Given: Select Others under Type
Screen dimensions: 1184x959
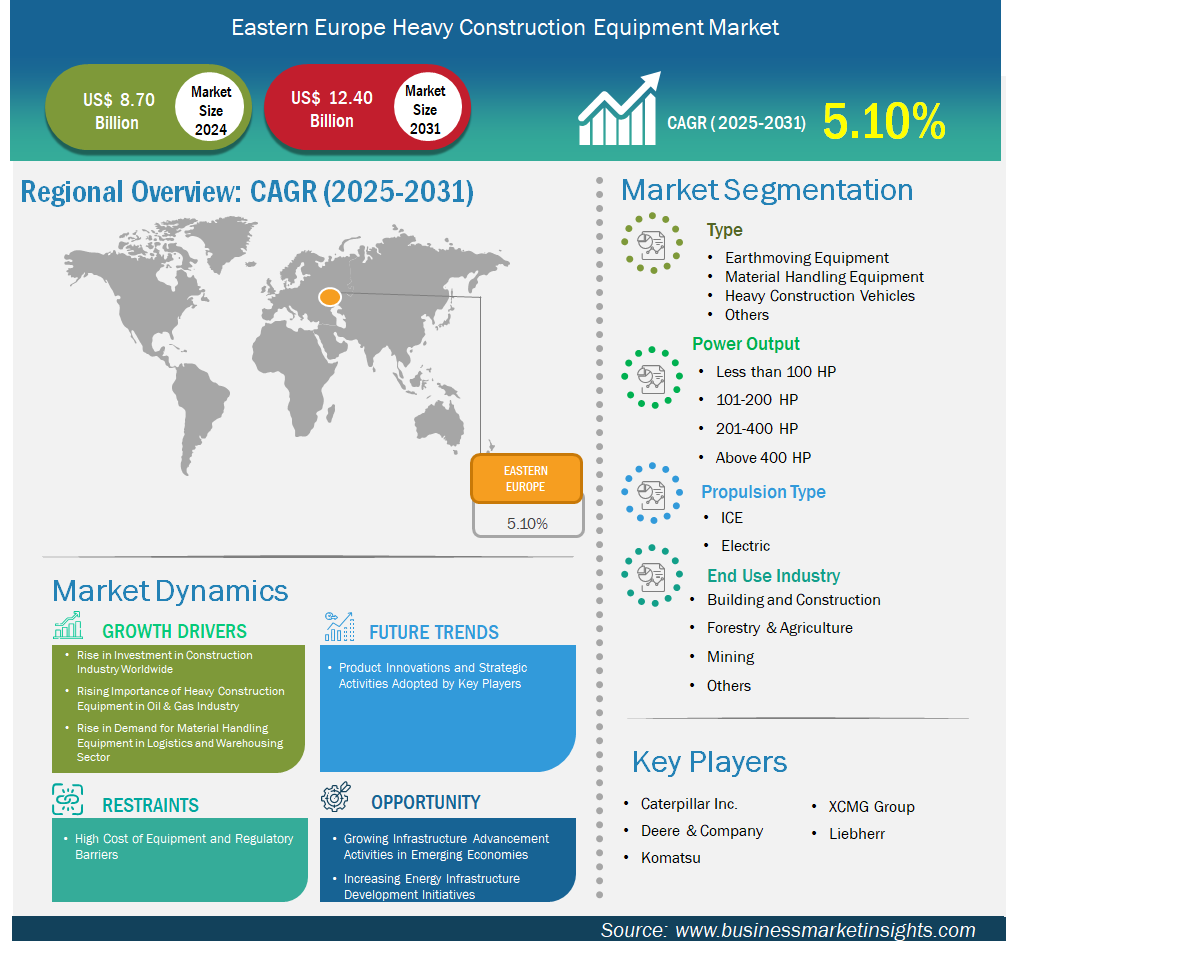Looking at the screenshot, I should (747, 315).
